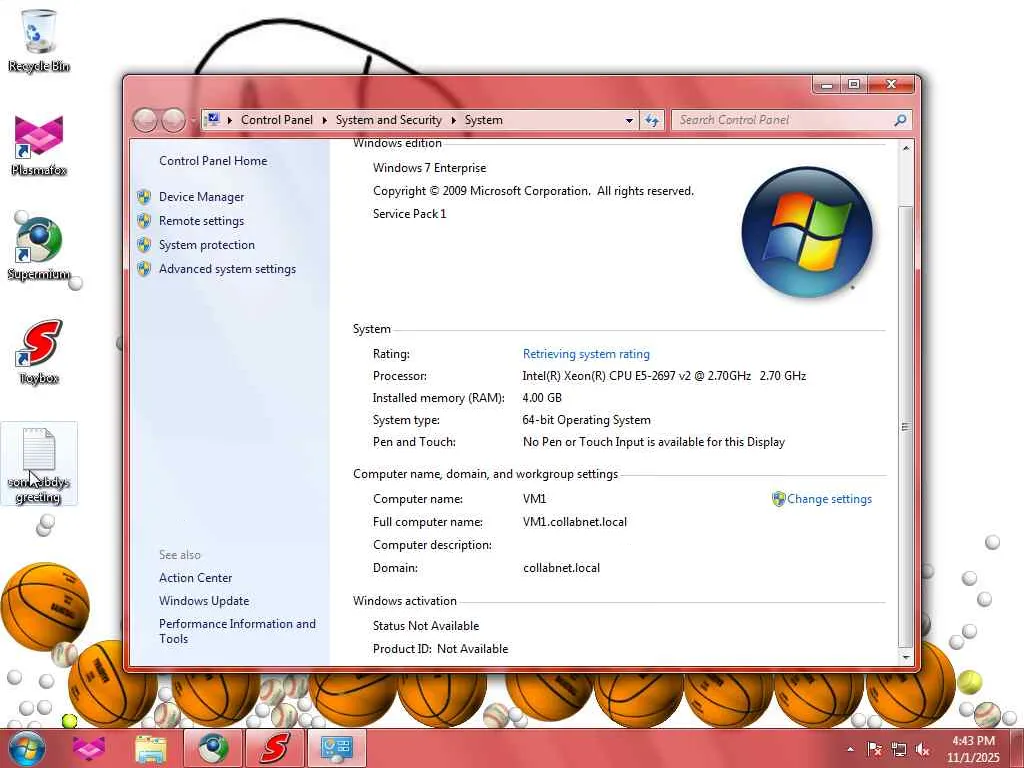Open address bar previous locations dropdown

coord(629,120)
